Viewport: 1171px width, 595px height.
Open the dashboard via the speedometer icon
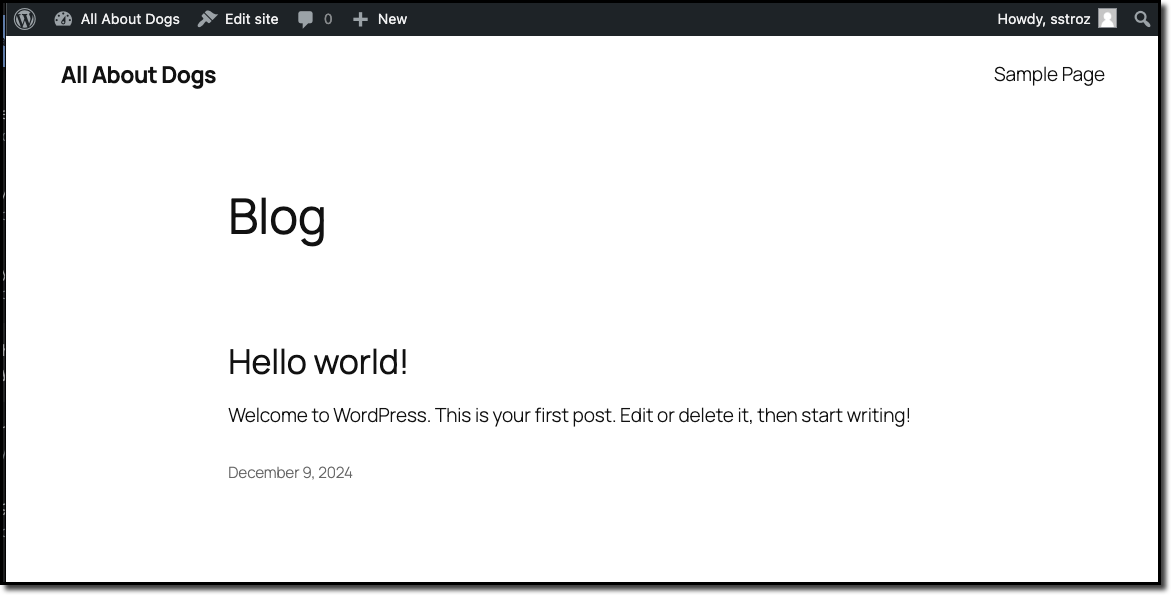(63, 18)
